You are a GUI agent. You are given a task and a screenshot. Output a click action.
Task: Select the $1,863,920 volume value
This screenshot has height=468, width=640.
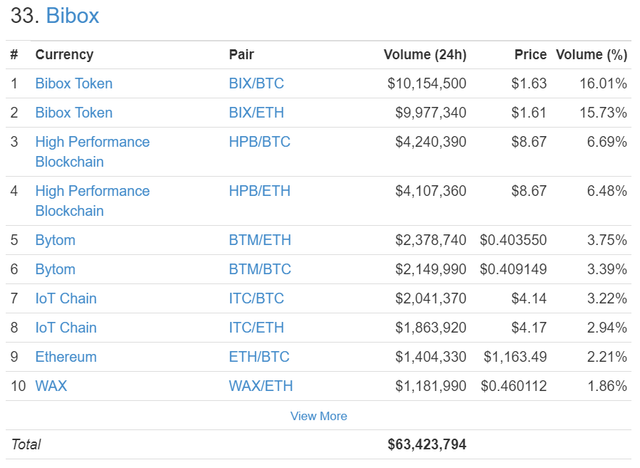[x=431, y=328]
